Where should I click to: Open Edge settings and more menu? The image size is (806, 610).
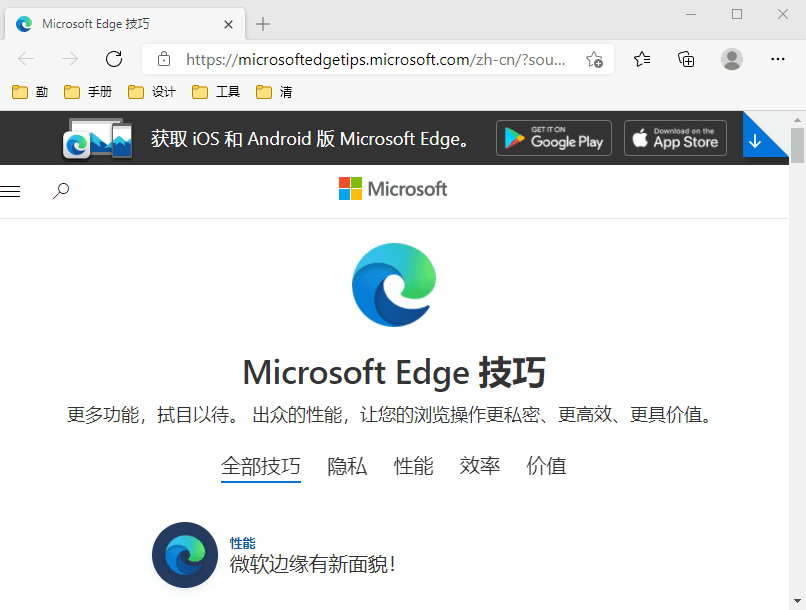[777, 59]
